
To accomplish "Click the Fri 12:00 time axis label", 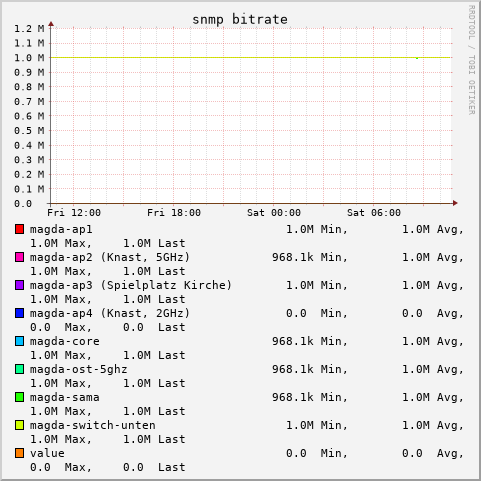I will (74, 213).
